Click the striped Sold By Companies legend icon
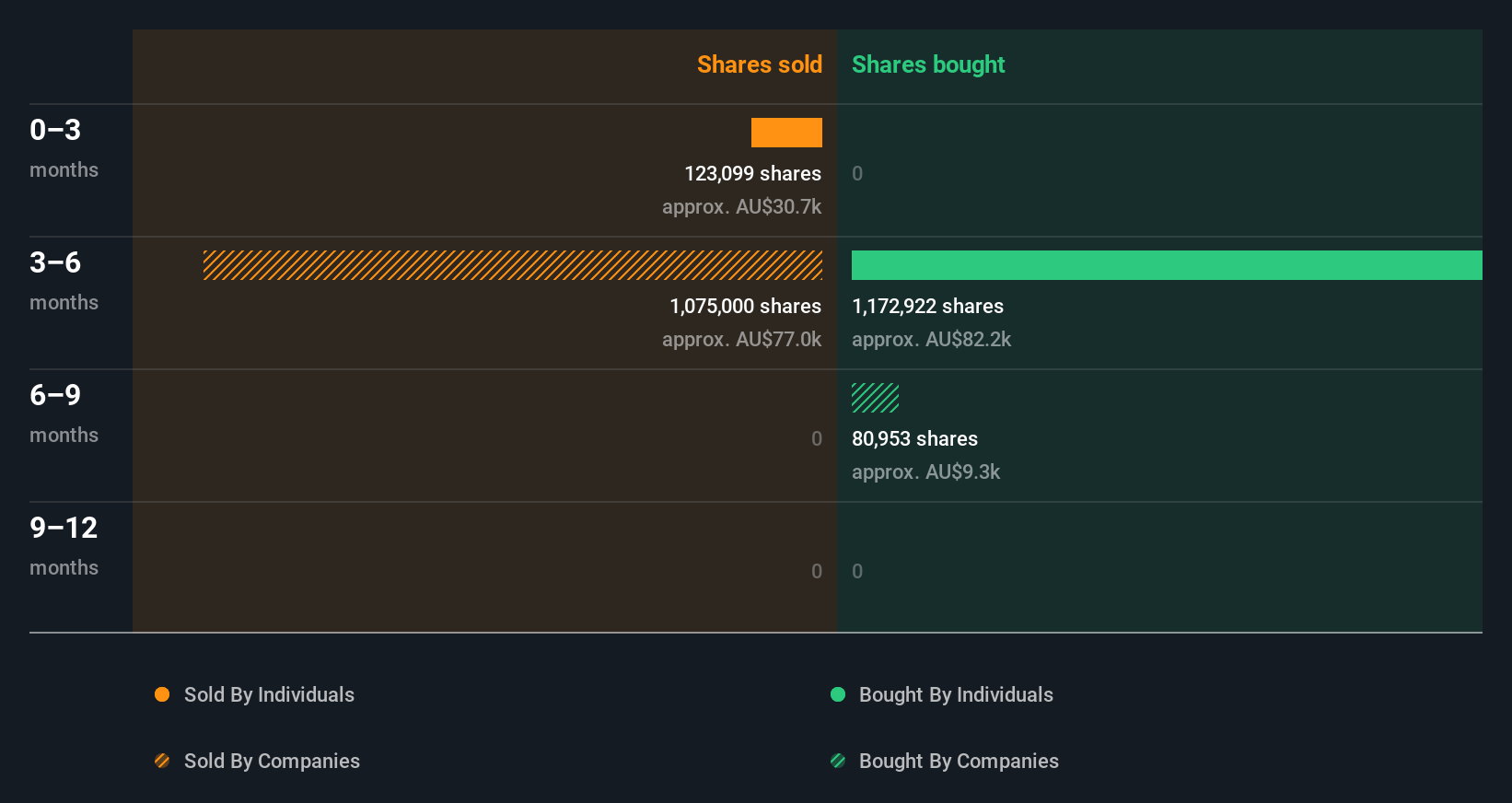 162,761
